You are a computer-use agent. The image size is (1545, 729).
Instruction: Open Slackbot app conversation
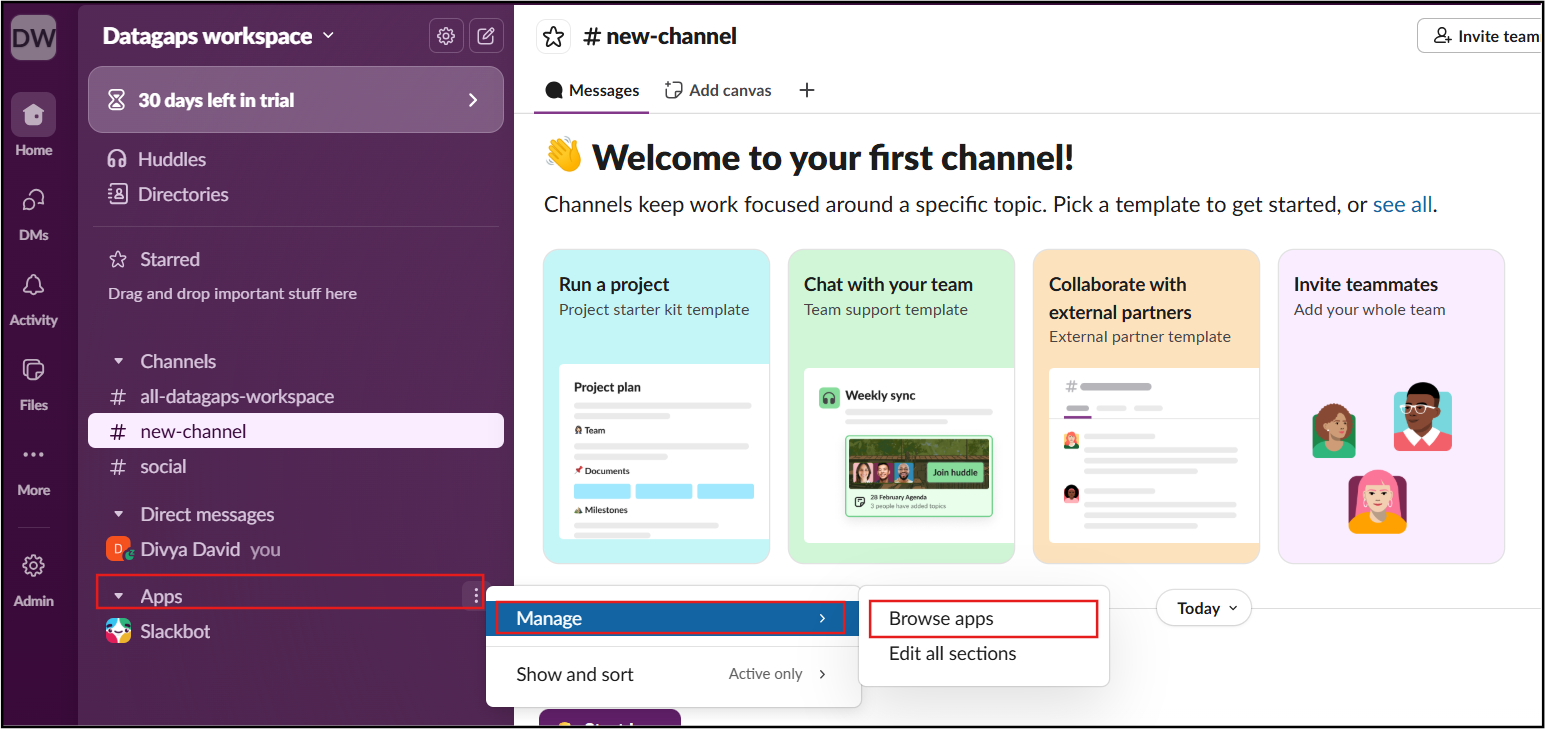296,631
